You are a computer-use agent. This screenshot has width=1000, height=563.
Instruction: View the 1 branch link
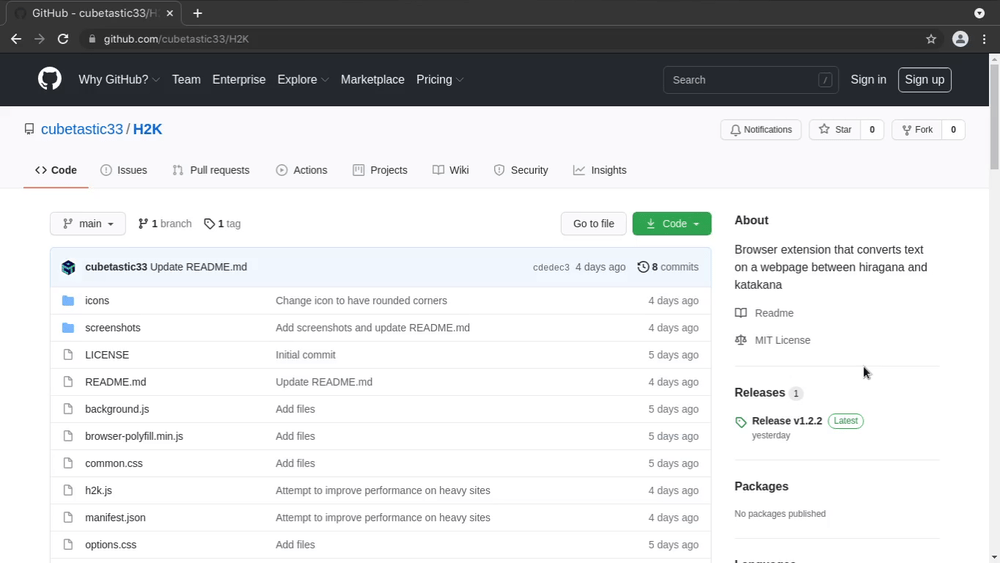pos(165,224)
